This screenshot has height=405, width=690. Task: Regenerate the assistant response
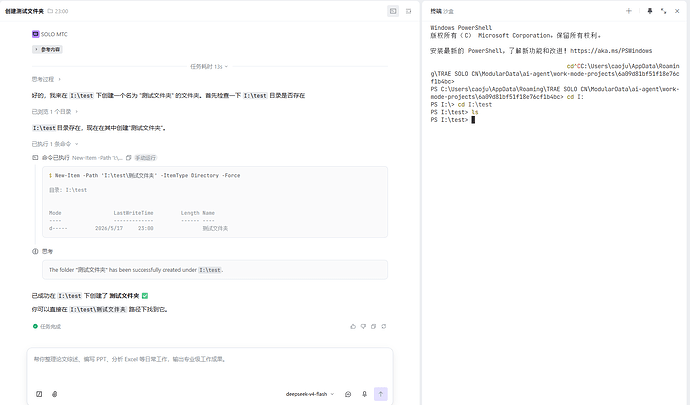click(384, 327)
